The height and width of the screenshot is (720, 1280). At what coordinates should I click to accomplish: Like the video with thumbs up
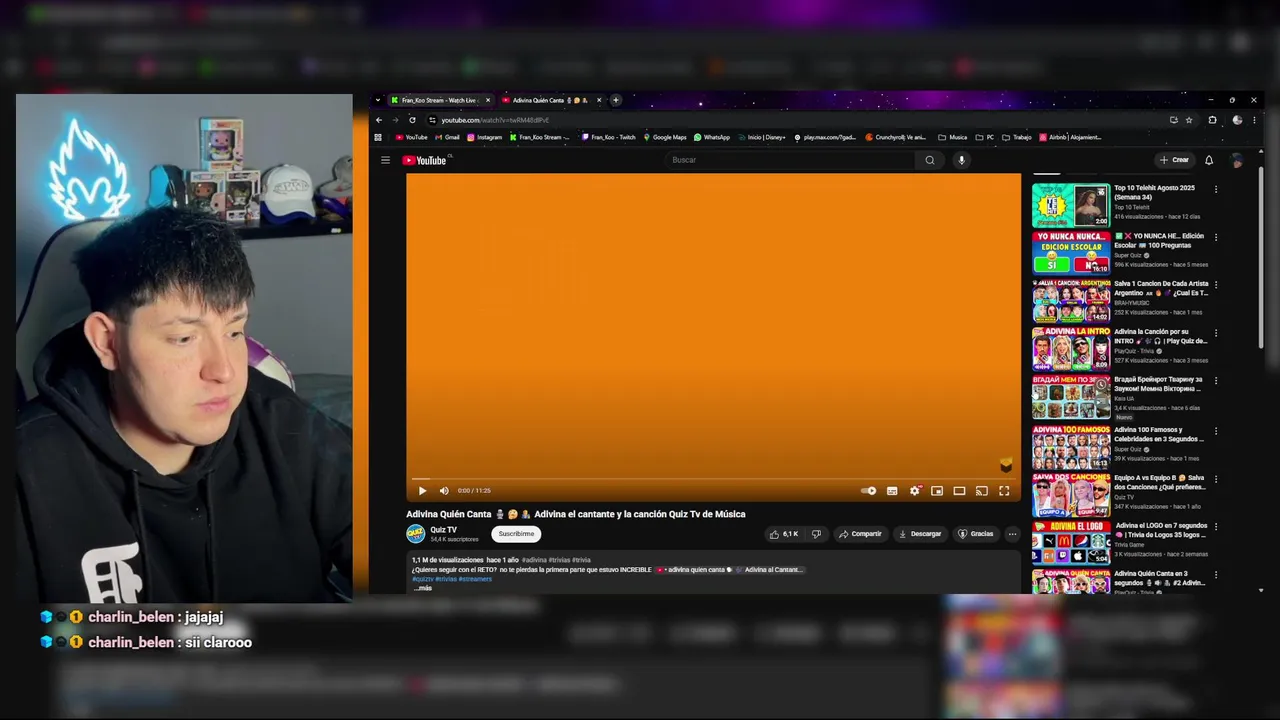[783, 534]
